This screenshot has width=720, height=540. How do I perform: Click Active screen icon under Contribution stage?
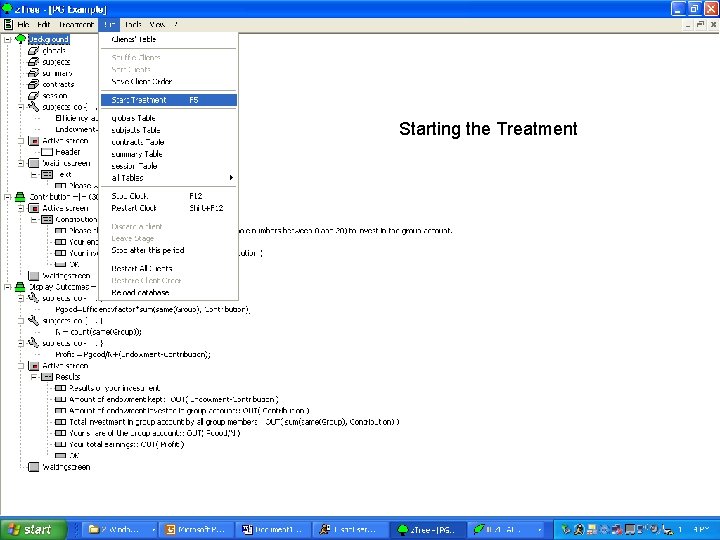(x=33, y=208)
